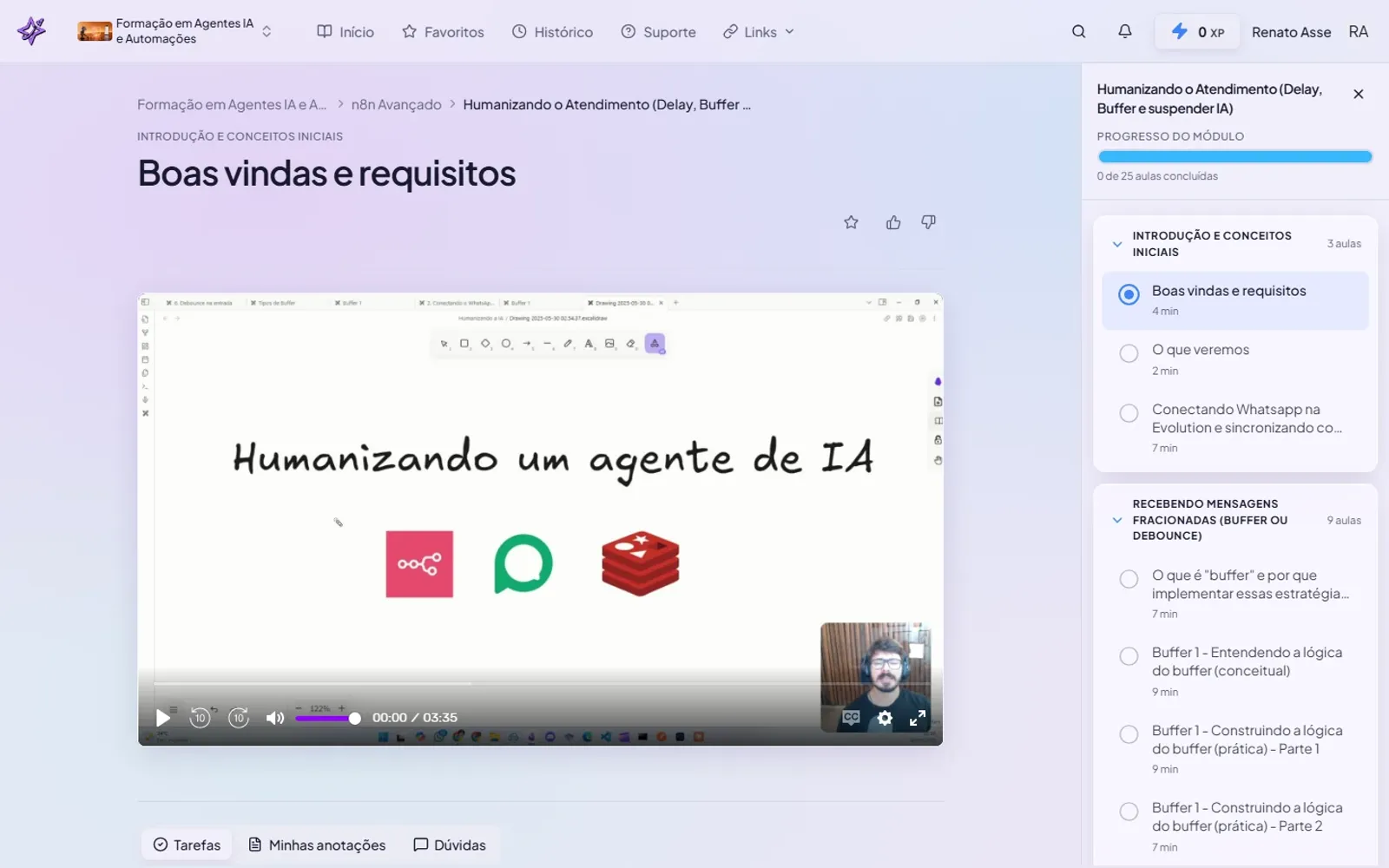
Task: Toggle closed captions CC button
Action: click(x=851, y=718)
